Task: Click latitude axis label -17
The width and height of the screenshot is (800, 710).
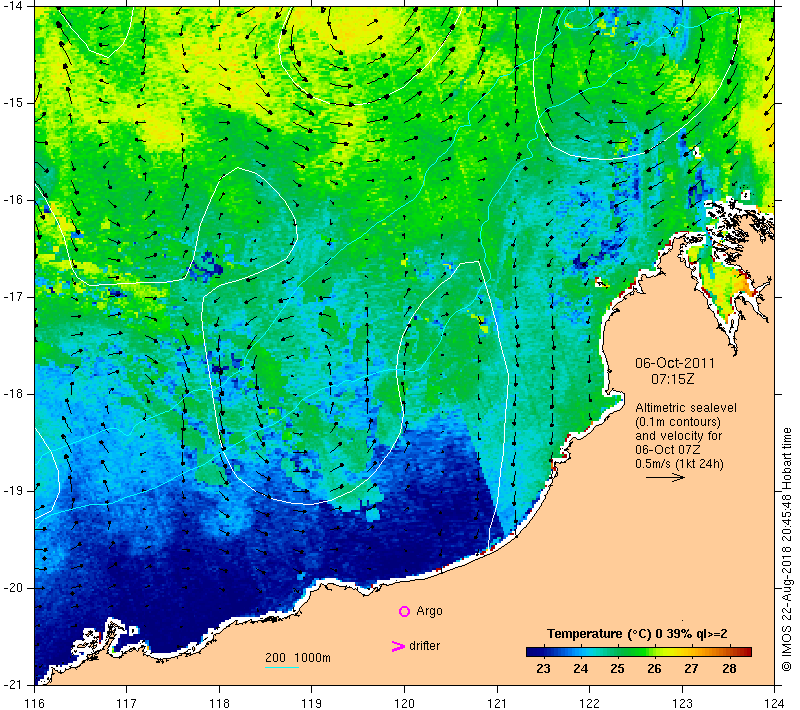Action: [13, 297]
